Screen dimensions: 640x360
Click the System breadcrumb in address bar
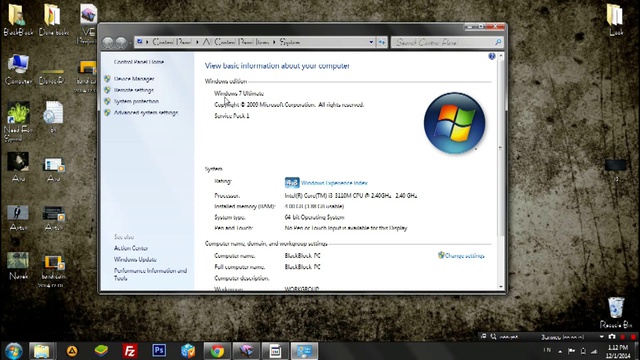(x=290, y=42)
